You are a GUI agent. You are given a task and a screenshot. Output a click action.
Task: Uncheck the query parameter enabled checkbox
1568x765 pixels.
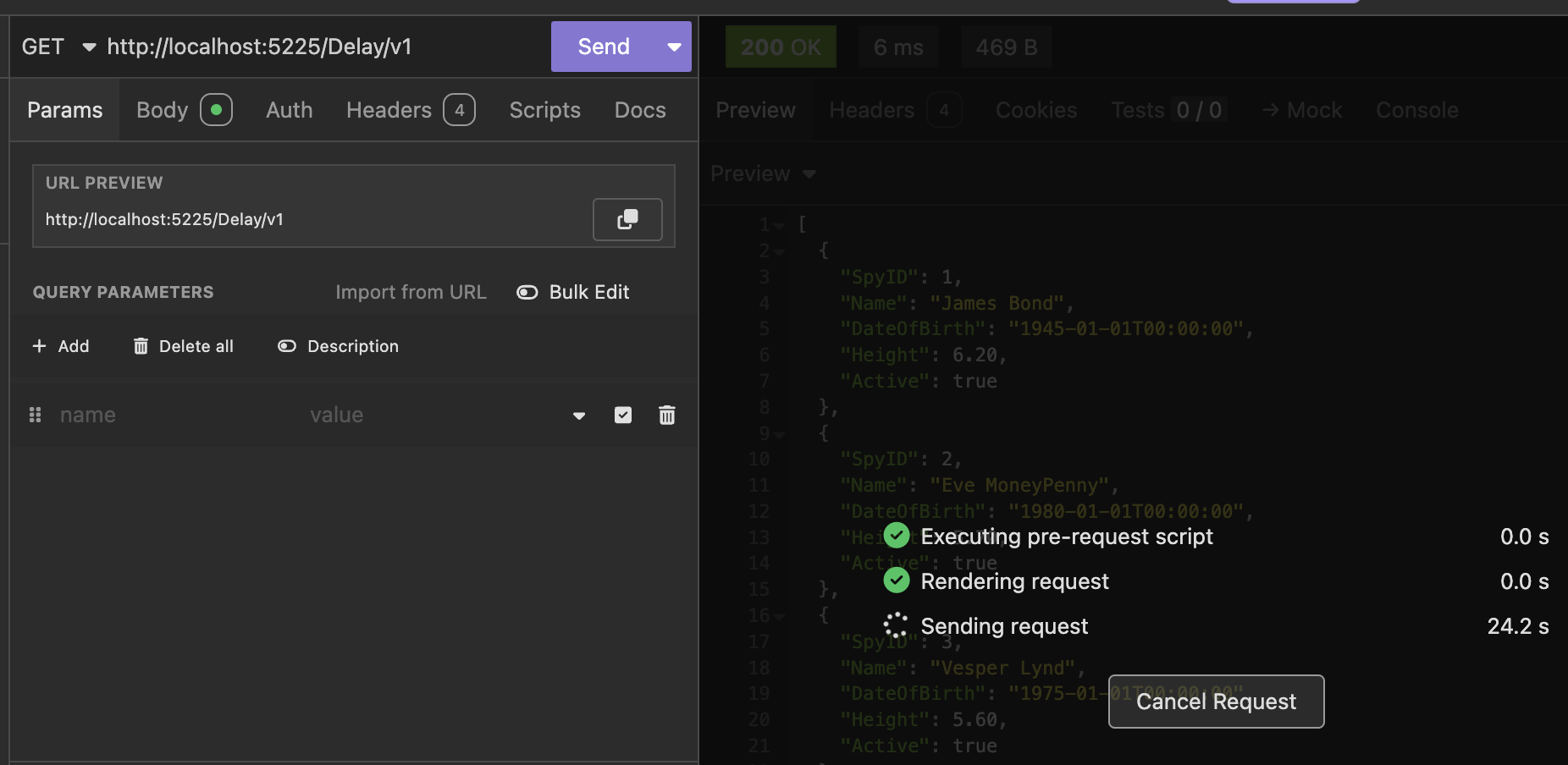622,415
